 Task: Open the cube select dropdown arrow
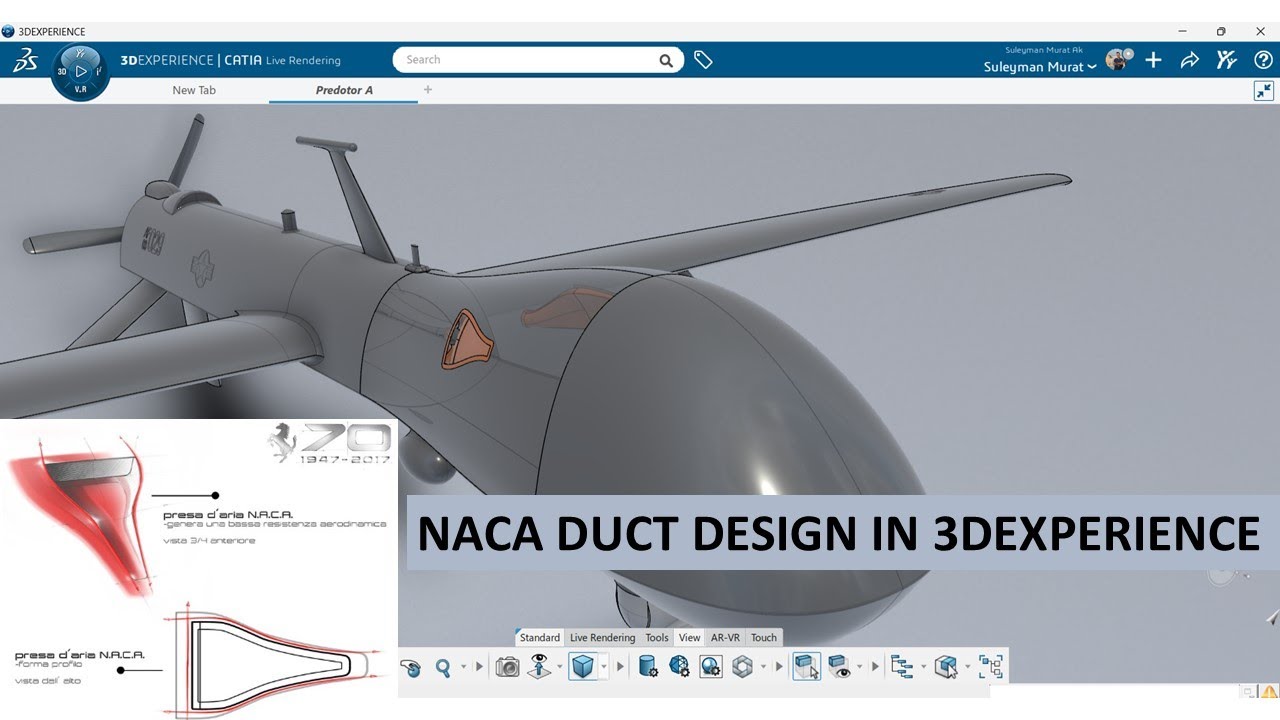(x=967, y=667)
